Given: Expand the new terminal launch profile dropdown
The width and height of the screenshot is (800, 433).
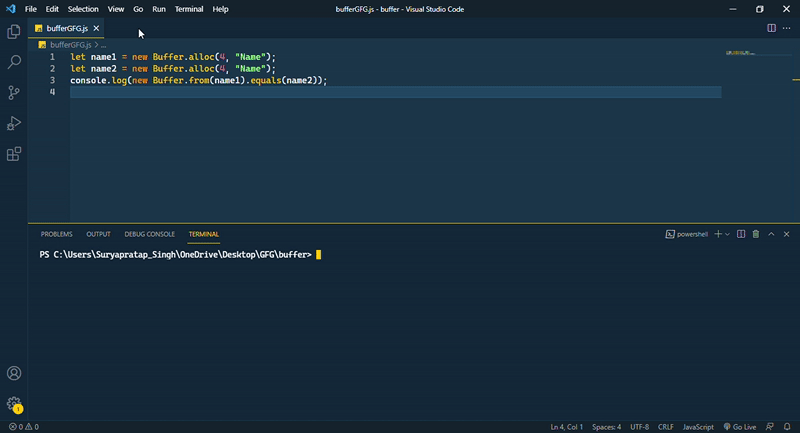Looking at the screenshot, I should click(x=727, y=234).
